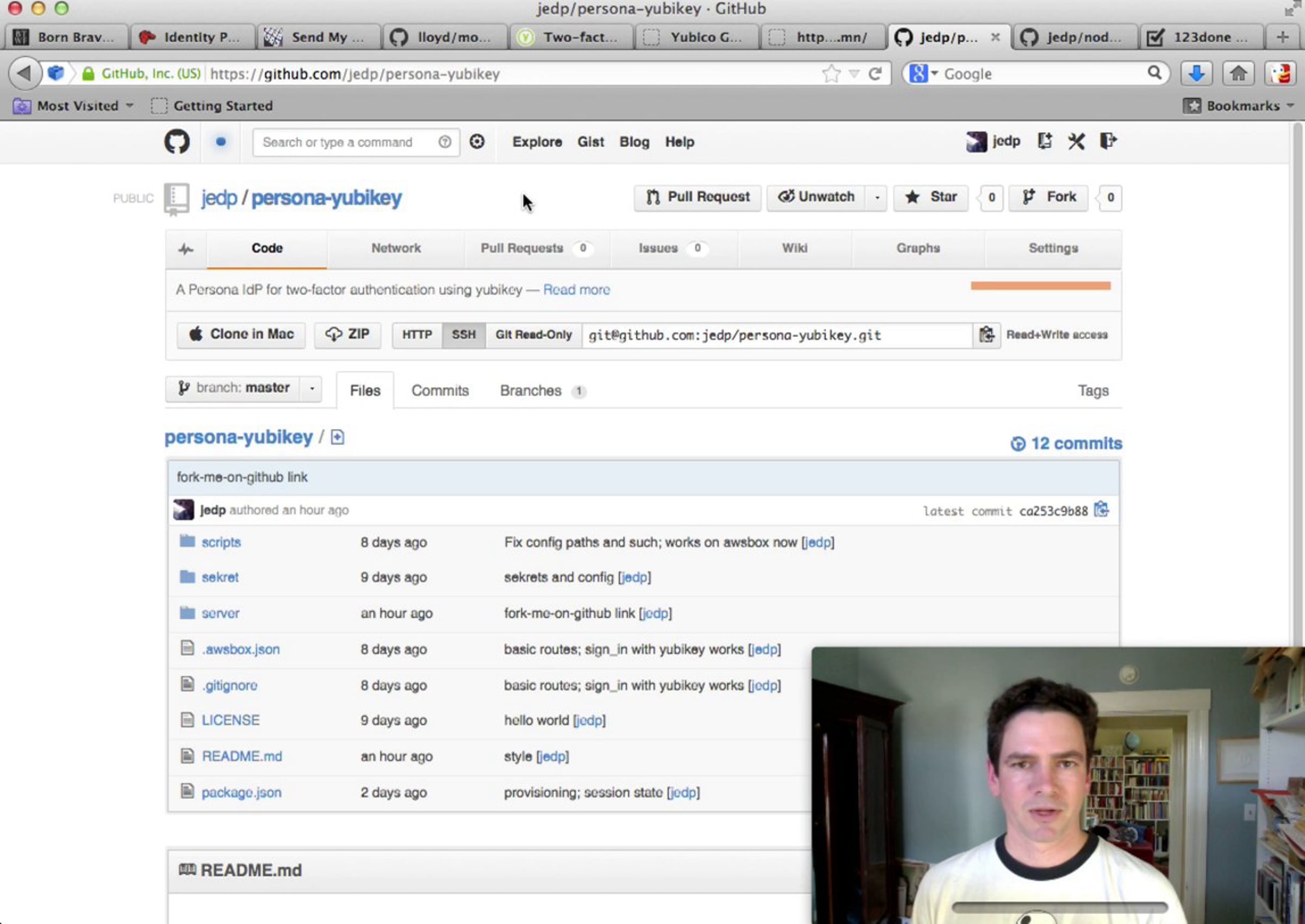
Task: Copy the clone URL to clipboard
Action: coord(986,334)
